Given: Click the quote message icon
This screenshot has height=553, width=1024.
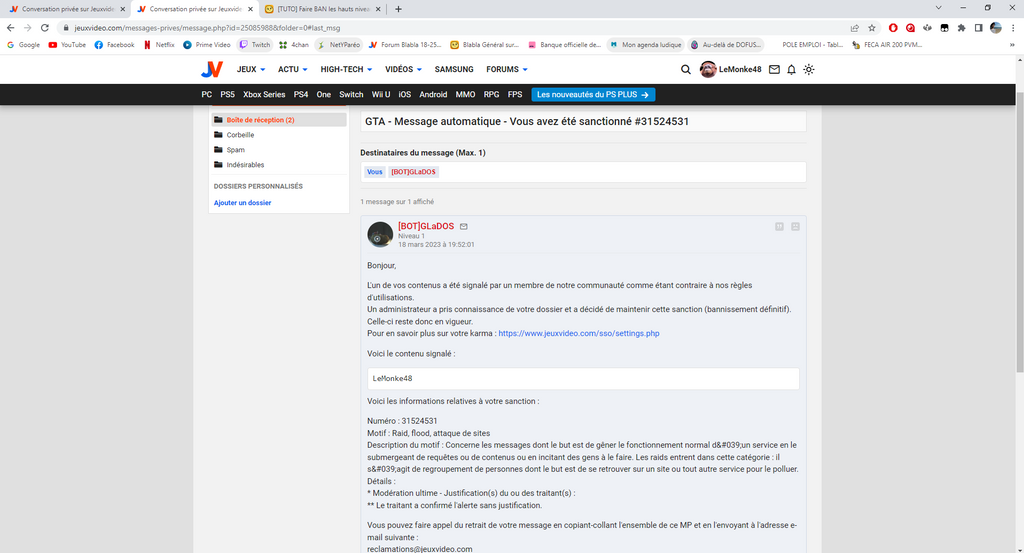Looking at the screenshot, I should [x=779, y=227].
